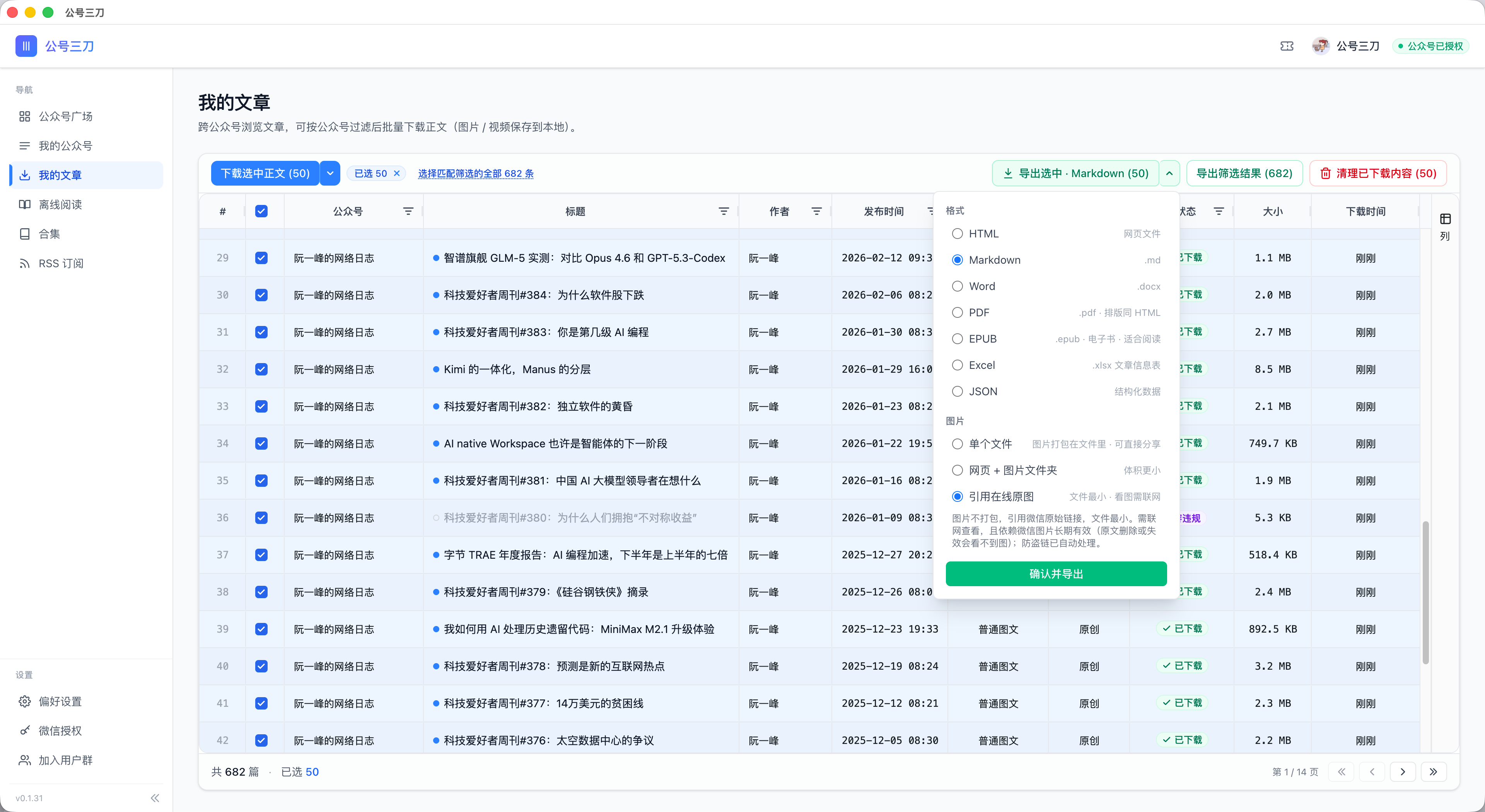
Task: Click the 公号三刀 app logo icon
Action: click(26, 46)
